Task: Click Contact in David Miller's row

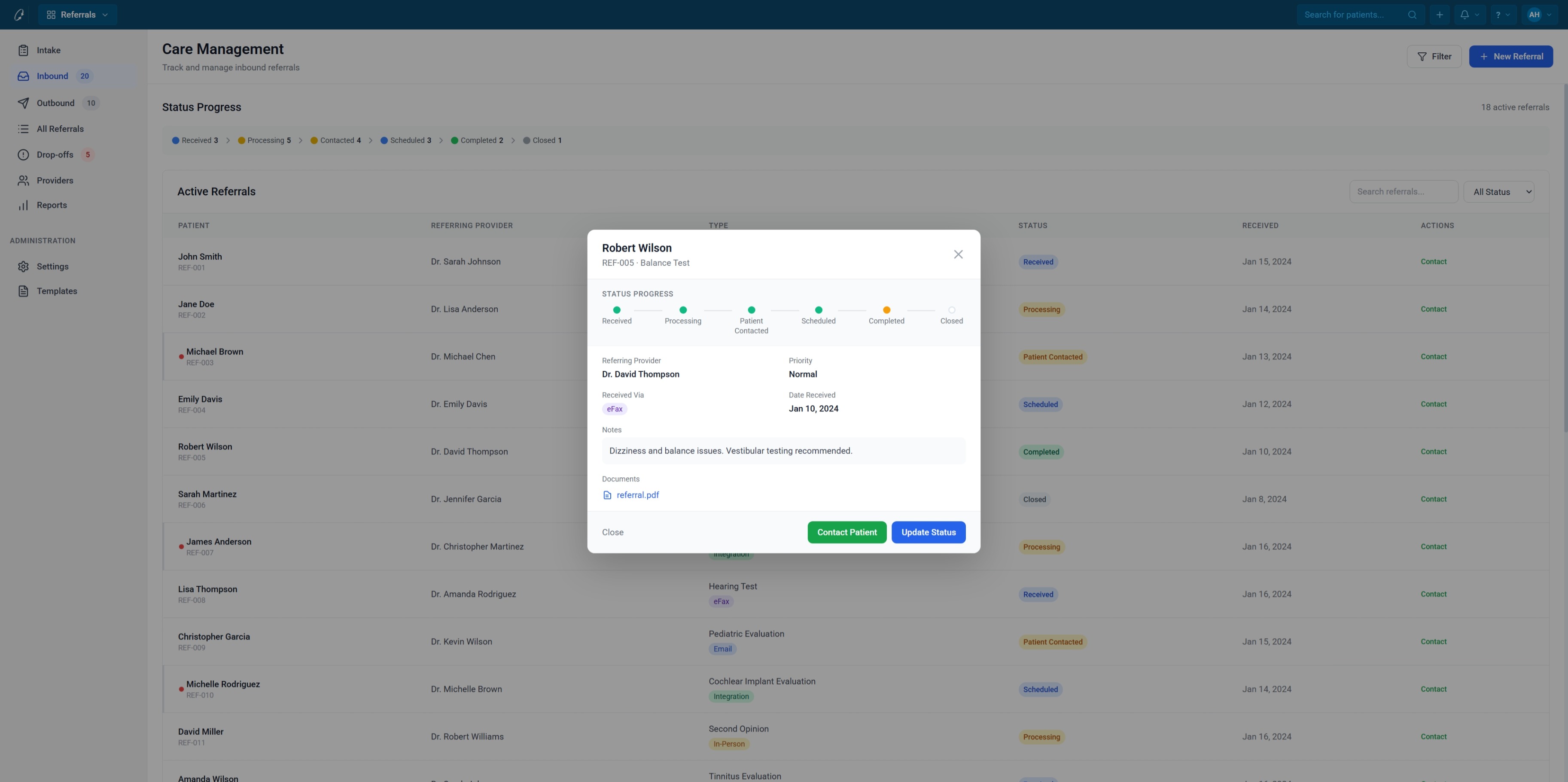Action: click(x=1434, y=737)
